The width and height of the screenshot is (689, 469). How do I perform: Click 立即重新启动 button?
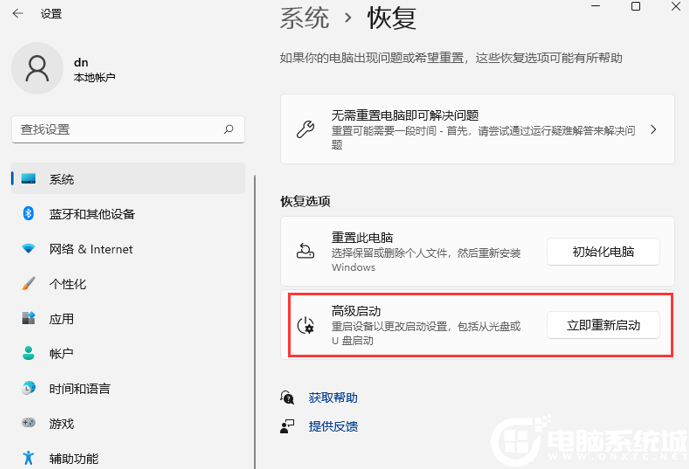(603, 325)
